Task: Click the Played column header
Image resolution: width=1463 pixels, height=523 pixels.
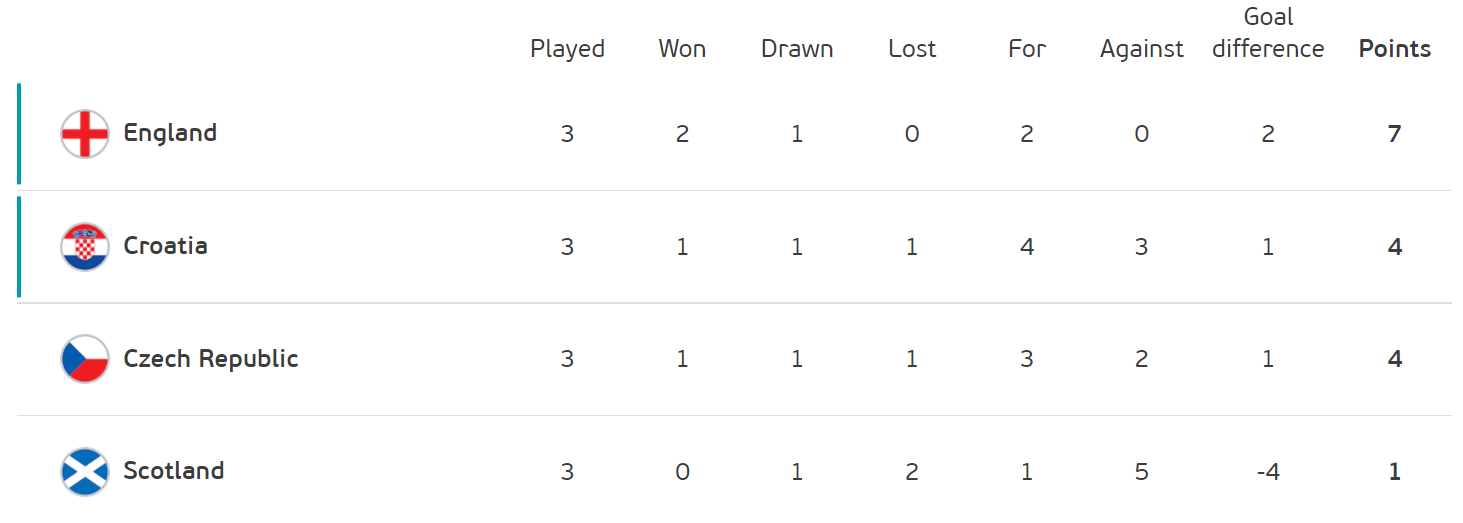Action: click(x=567, y=49)
